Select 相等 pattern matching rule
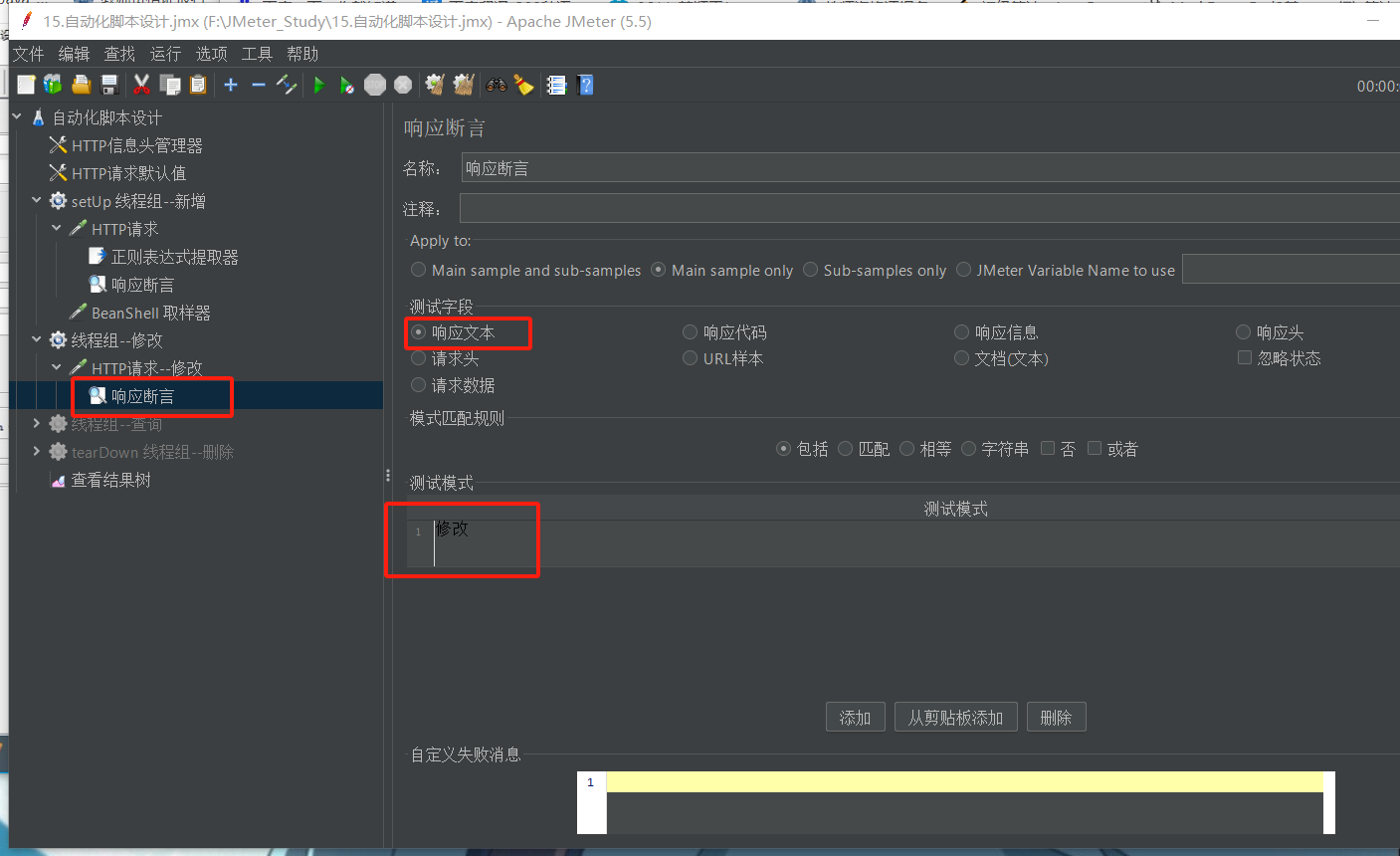The height and width of the screenshot is (856, 1400). click(925, 449)
